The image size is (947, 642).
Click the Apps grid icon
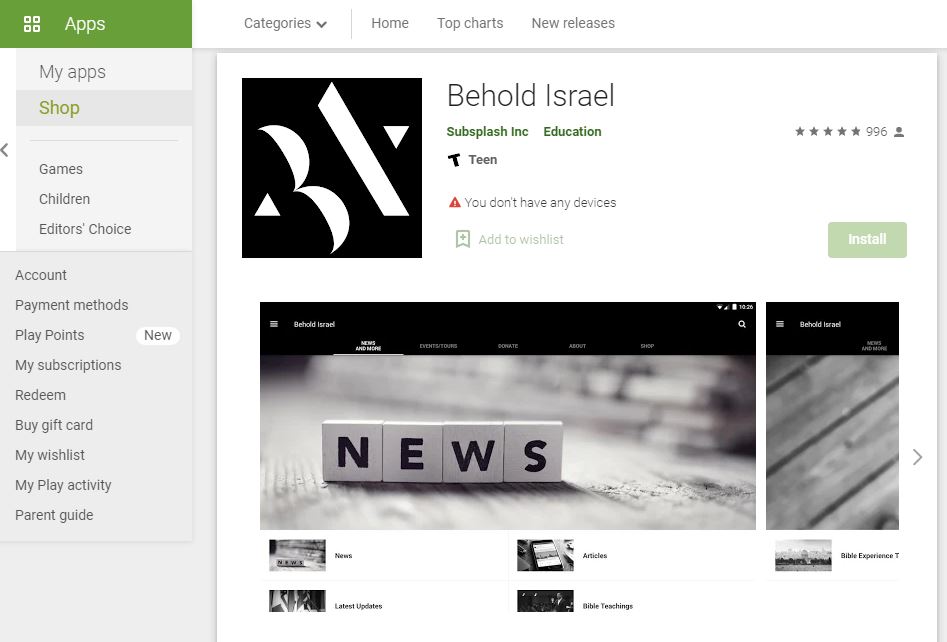point(32,24)
